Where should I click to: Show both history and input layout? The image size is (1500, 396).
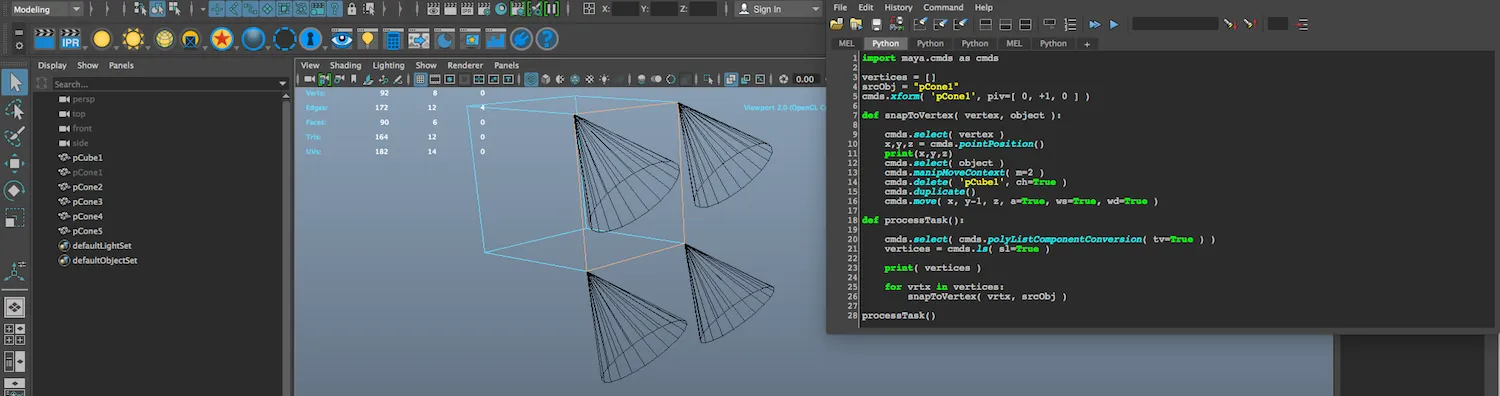click(1027, 24)
